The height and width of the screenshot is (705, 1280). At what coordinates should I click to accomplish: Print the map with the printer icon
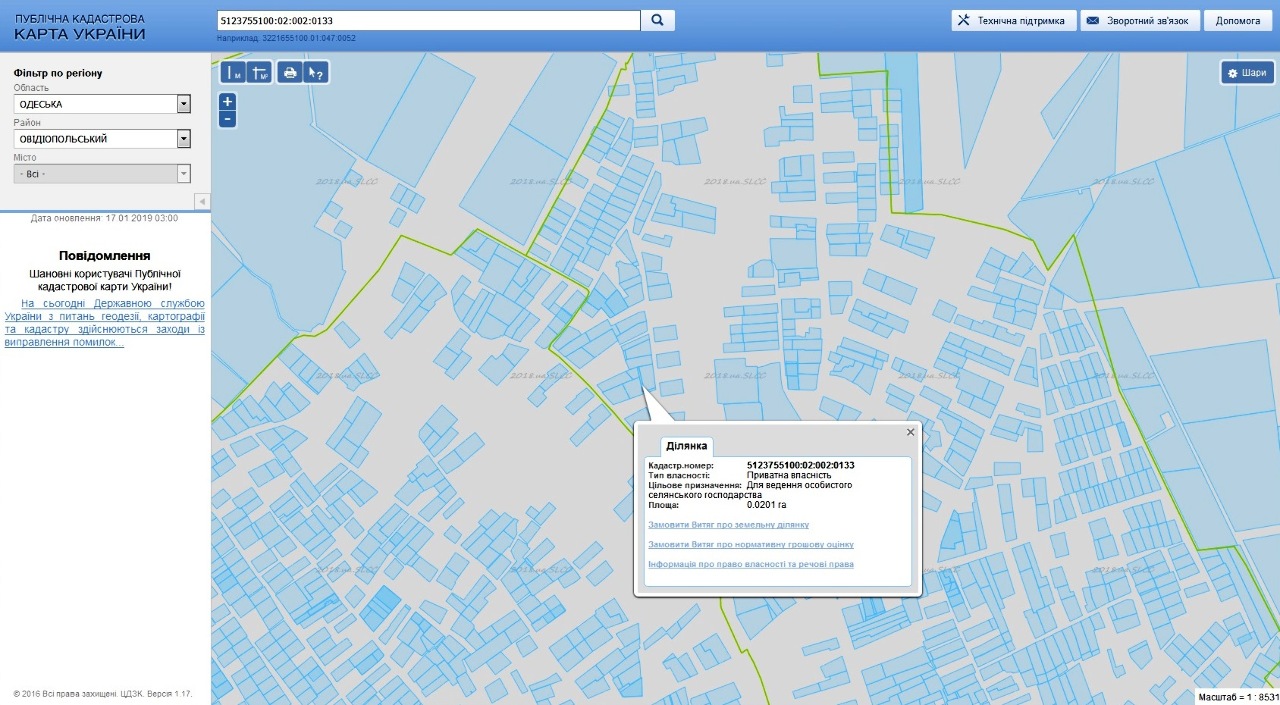(x=290, y=72)
